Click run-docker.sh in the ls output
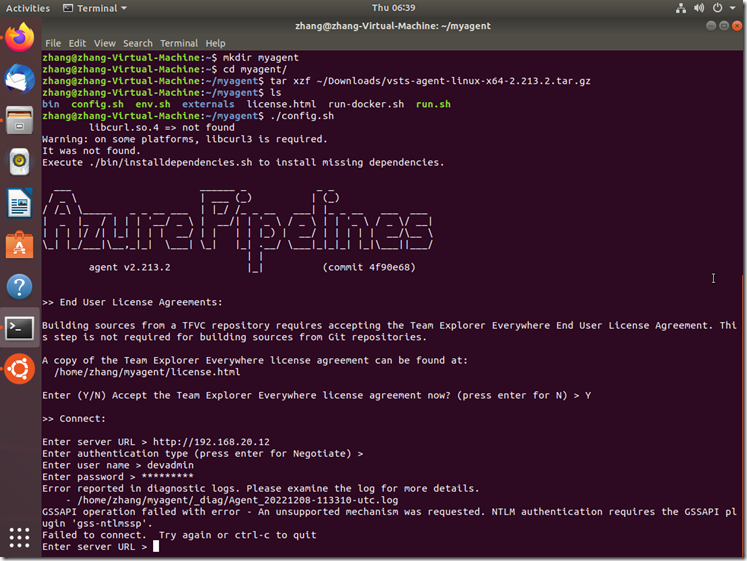The height and width of the screenshot is (561, 747). pyautogui.click(x=366, y=104)
